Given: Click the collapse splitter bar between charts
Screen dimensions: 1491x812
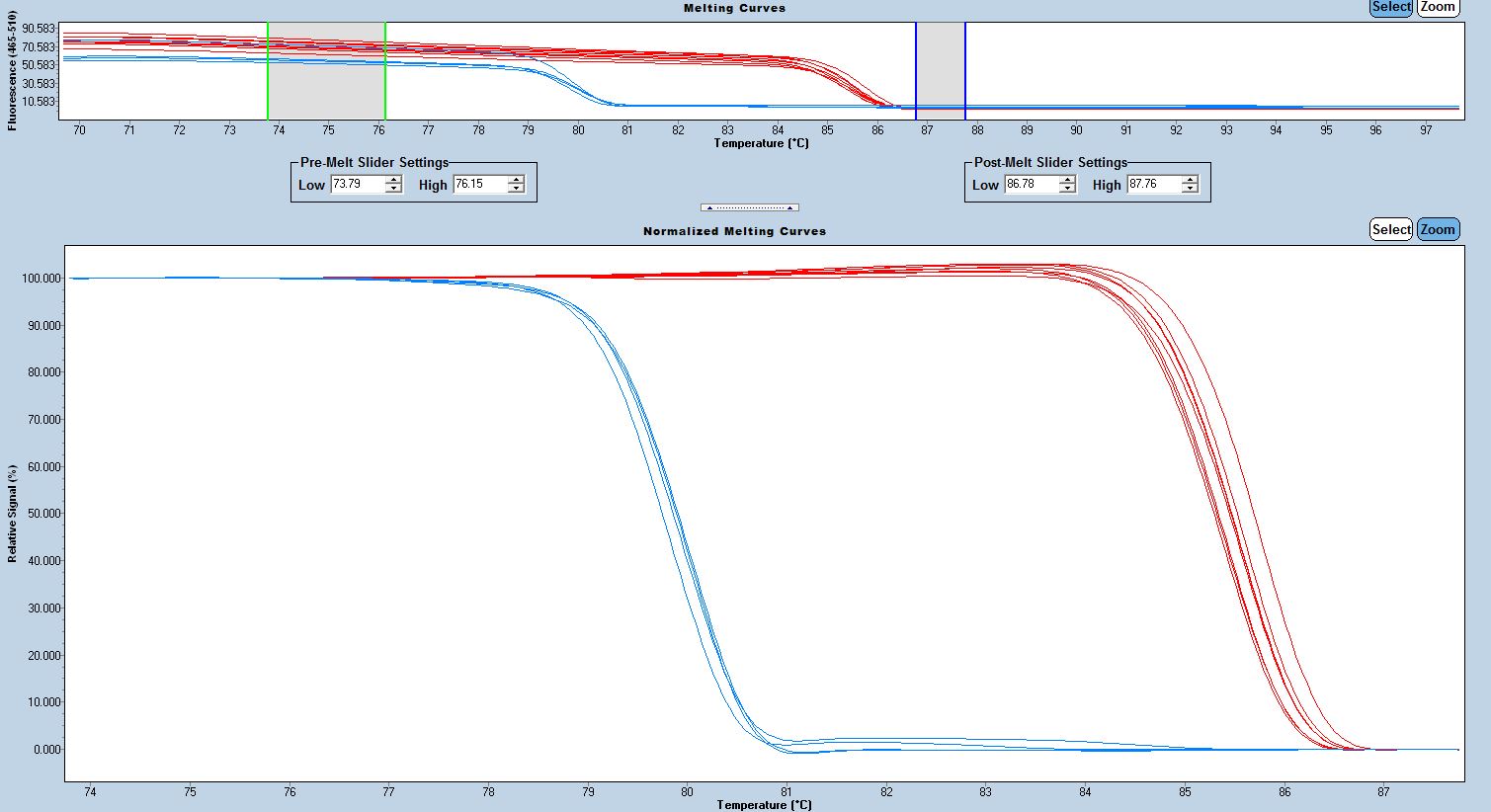Looking at the screenshot, I should pyautogui.click(x=749, y=207).
